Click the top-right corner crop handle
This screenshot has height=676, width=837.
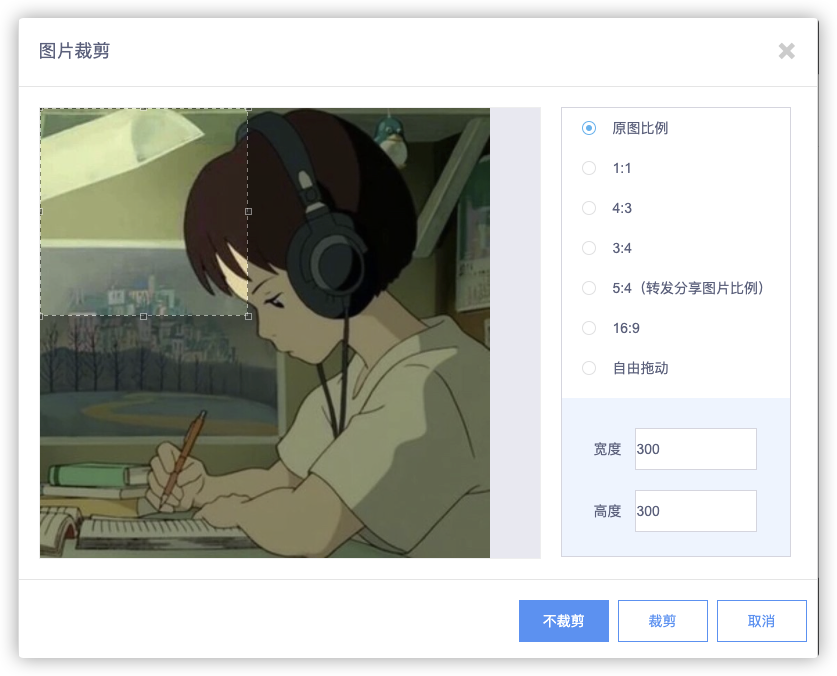tap(248, 109)
